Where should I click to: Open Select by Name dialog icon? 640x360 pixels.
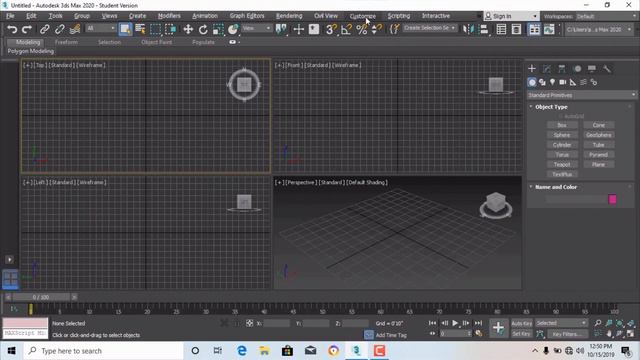140,29
